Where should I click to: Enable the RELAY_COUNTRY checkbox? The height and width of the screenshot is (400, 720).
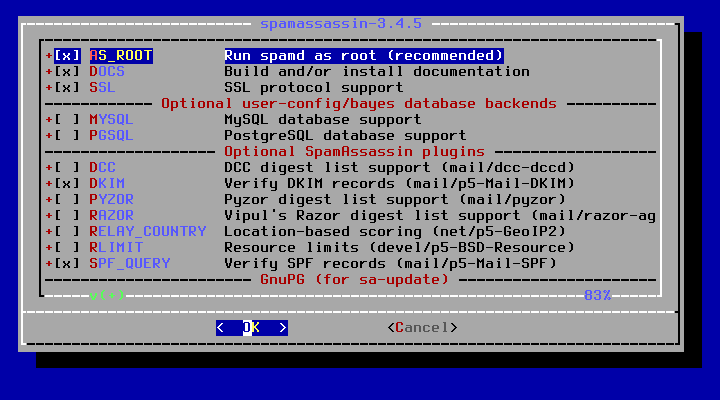click(68, 231)
